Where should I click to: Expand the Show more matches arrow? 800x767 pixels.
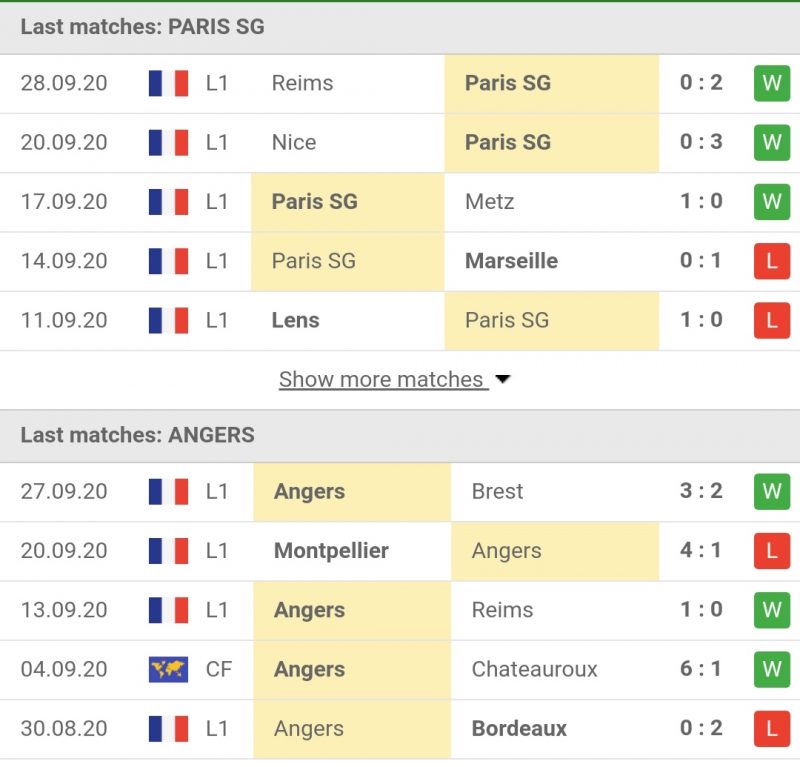(503, 380)
